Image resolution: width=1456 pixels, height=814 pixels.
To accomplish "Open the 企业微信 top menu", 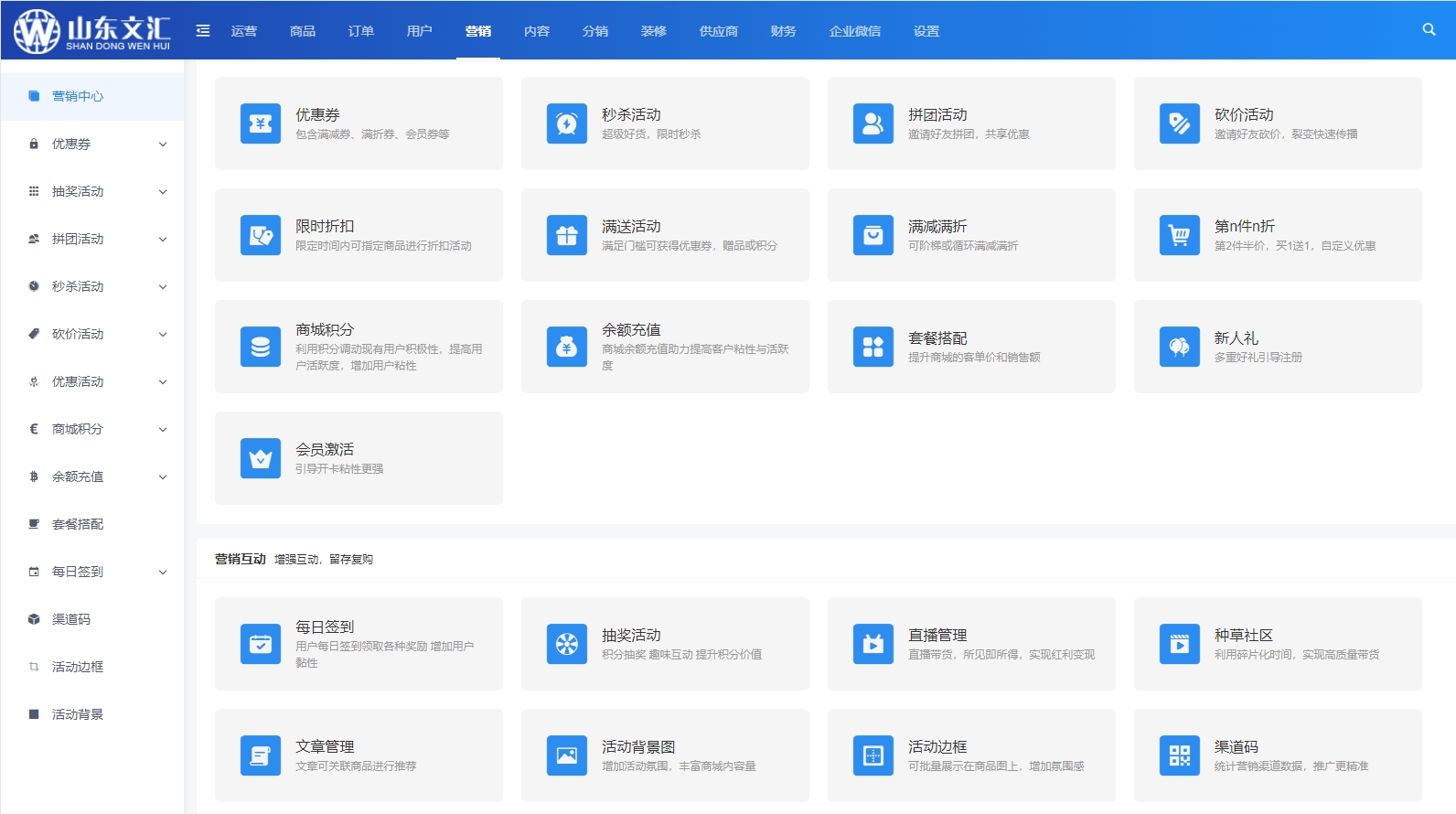I will click(x=855, y=31).
